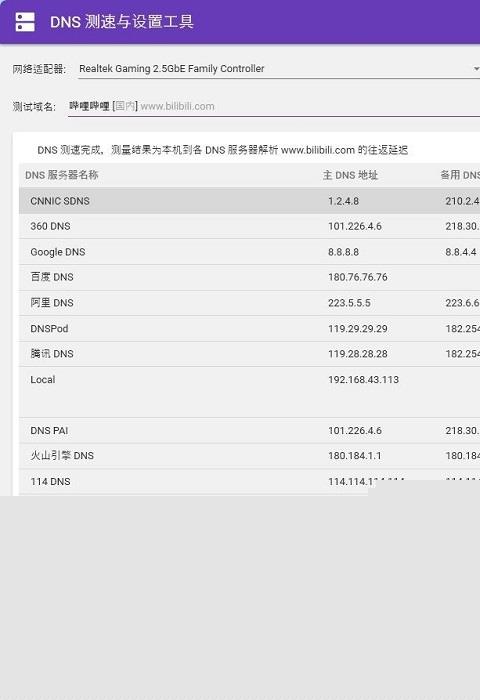This screenshot has width=480, height=700.
Task: Click the '网络适配器' label
Action: point(39,69)
